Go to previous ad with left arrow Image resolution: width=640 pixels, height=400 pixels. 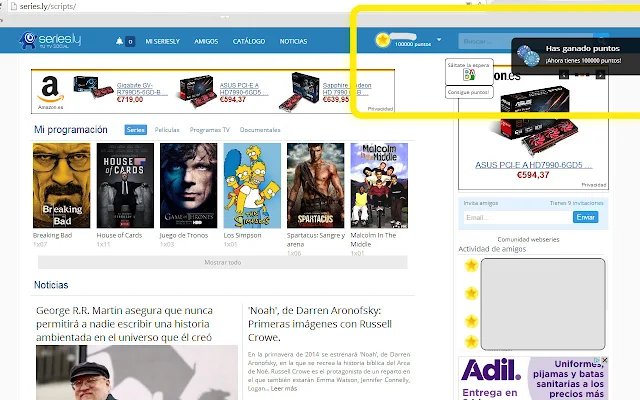click(x=564, y=75)
